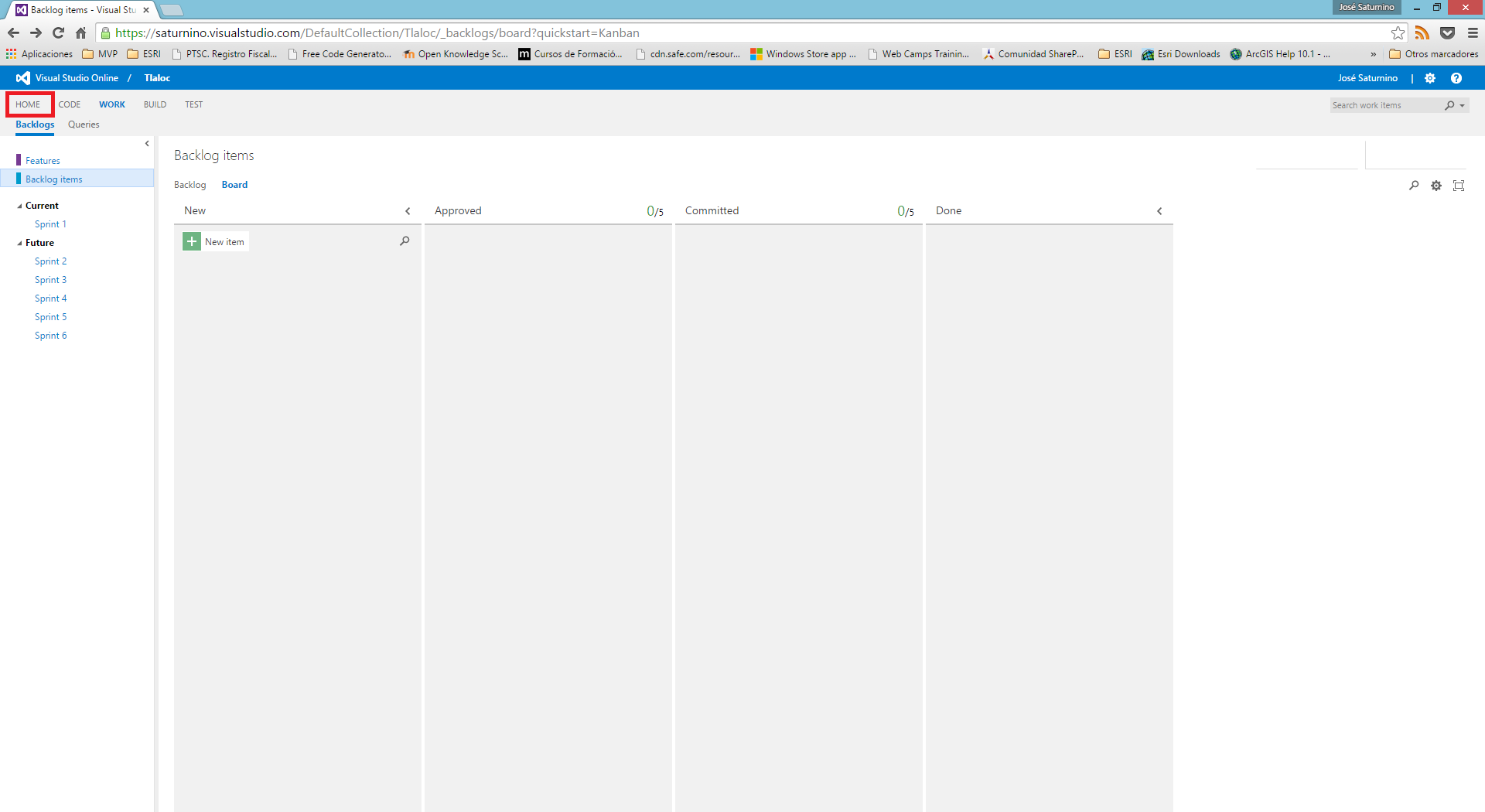This screenshot has width=1485, height=812.
Task: Collapse the Current sprint tree node
Action: pyautogui.click(x=20, y=206)
